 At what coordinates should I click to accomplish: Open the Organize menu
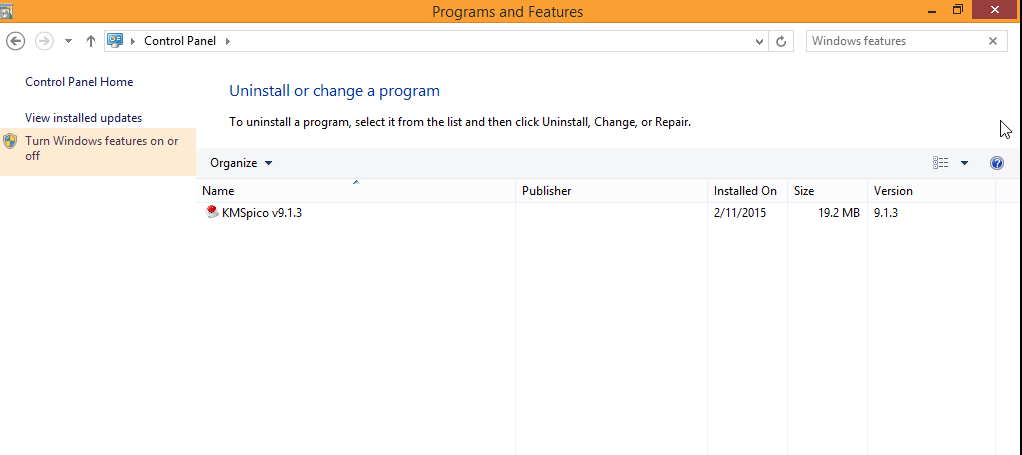[241, 163]
